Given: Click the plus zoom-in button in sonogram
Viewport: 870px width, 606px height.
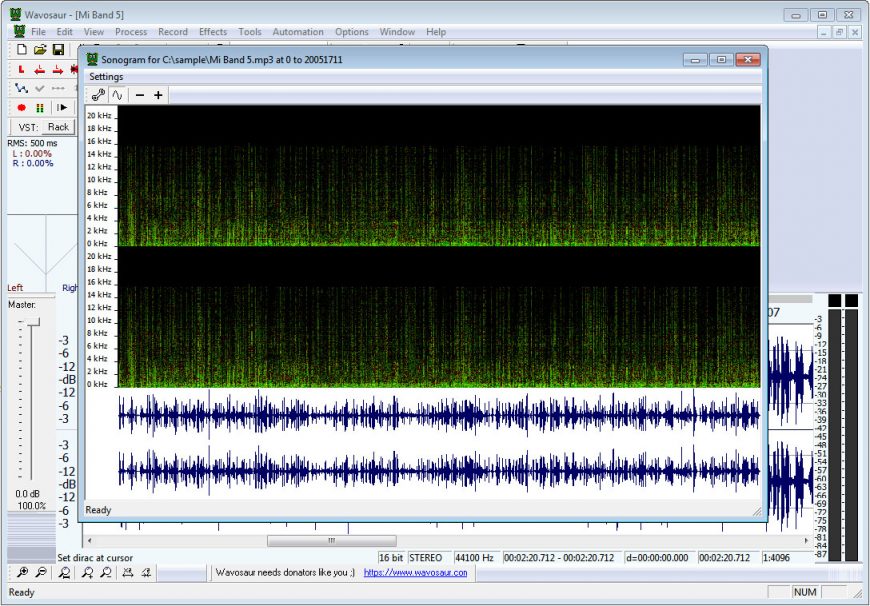Looking at the screenshot, I should click(158, 95).
